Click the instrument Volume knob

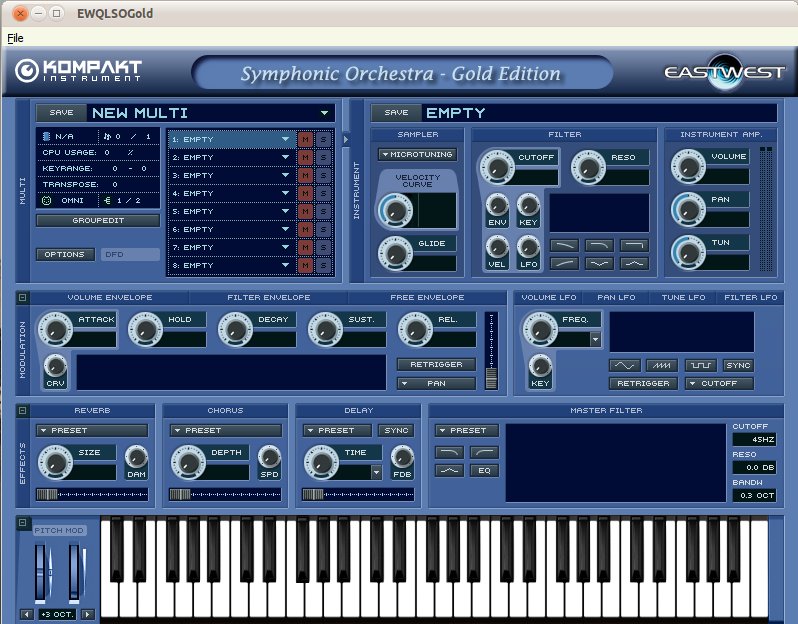click(x=688, y=167)
